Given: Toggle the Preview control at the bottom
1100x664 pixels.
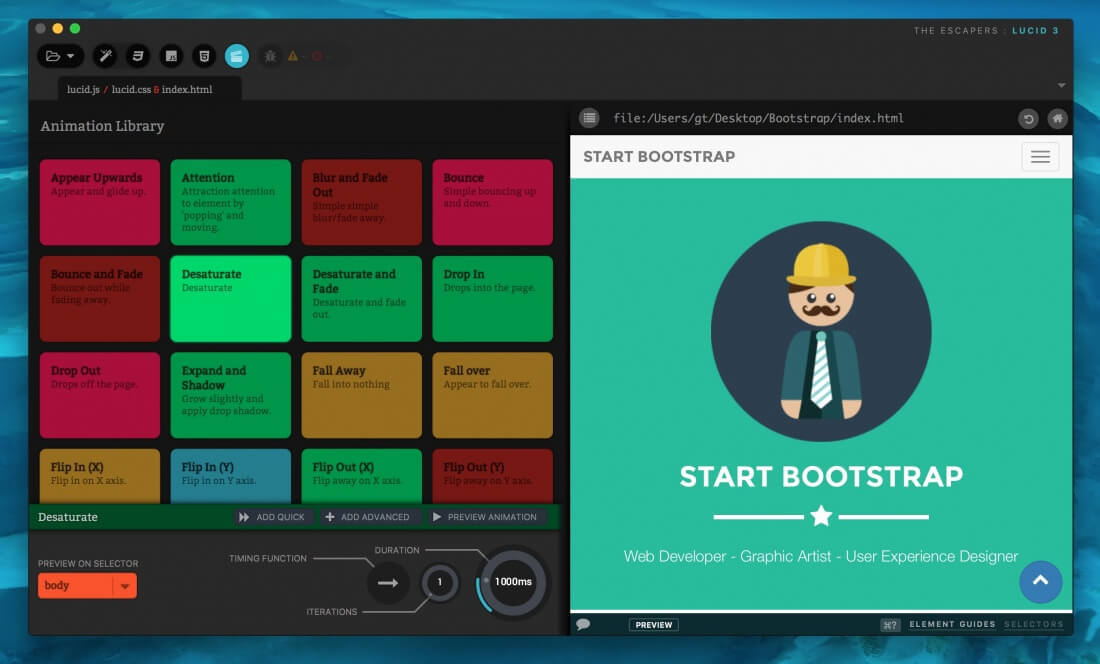Looking at the screenshot, I should [653, 624].
